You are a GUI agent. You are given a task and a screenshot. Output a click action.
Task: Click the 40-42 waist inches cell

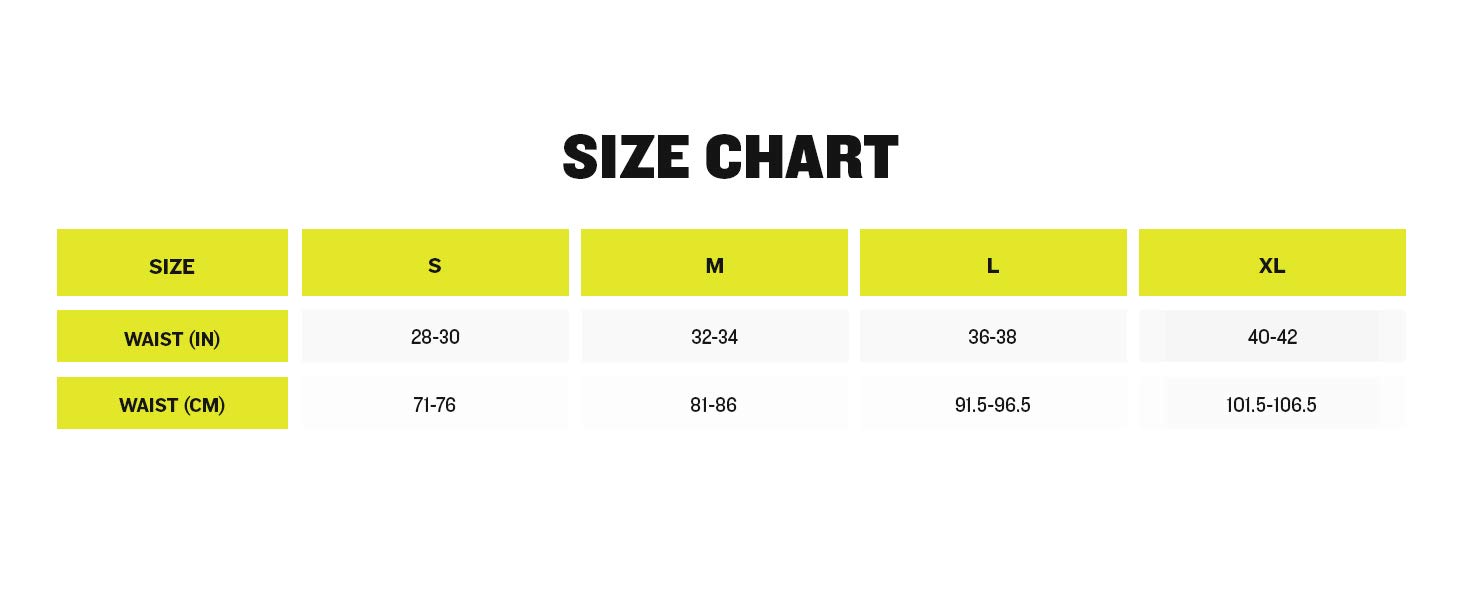coord(1272,337)
